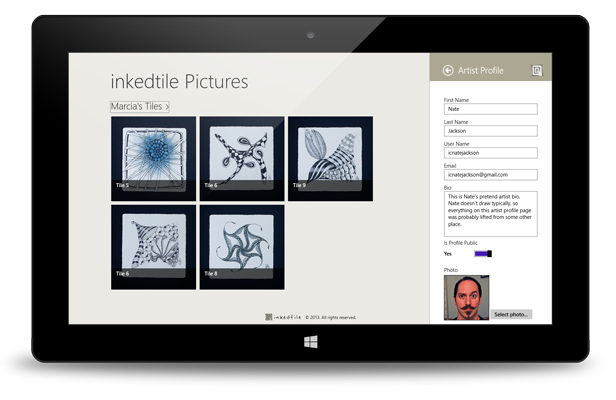
Task: Focus the User Name field icnatejackson
Action: tap(491, 153)
